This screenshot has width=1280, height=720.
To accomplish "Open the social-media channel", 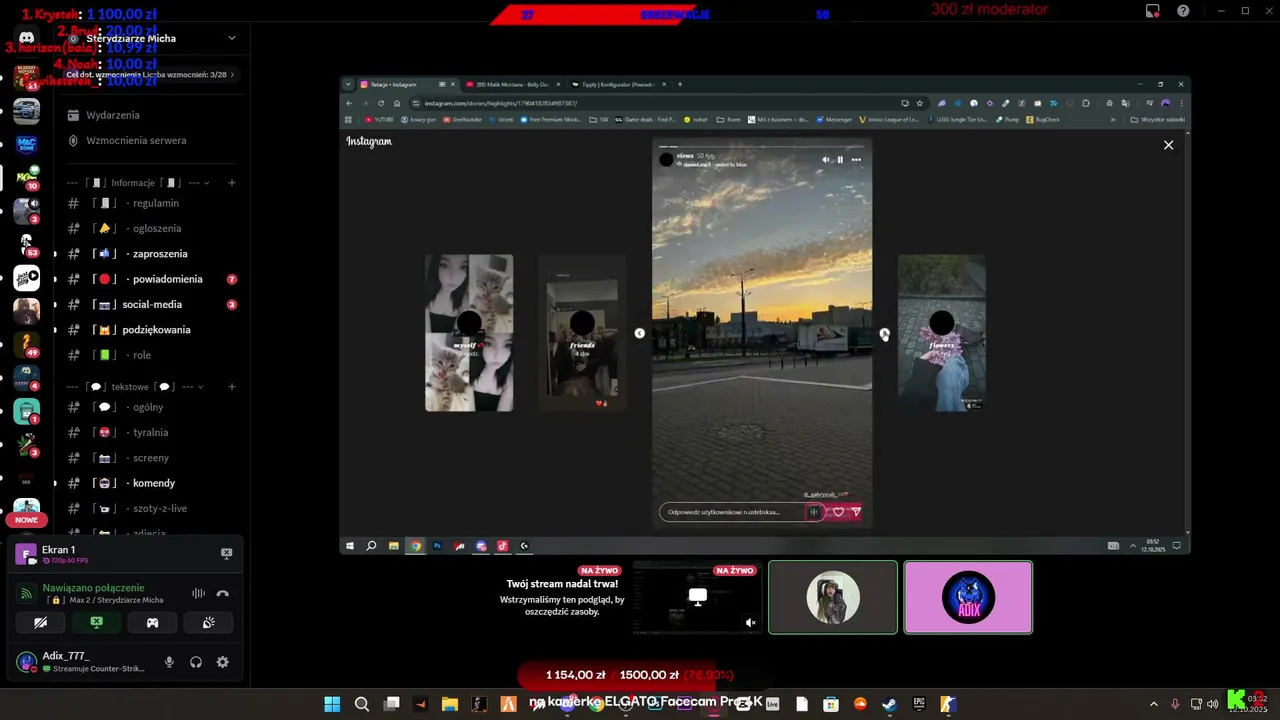I will click(x=150, y=304).
